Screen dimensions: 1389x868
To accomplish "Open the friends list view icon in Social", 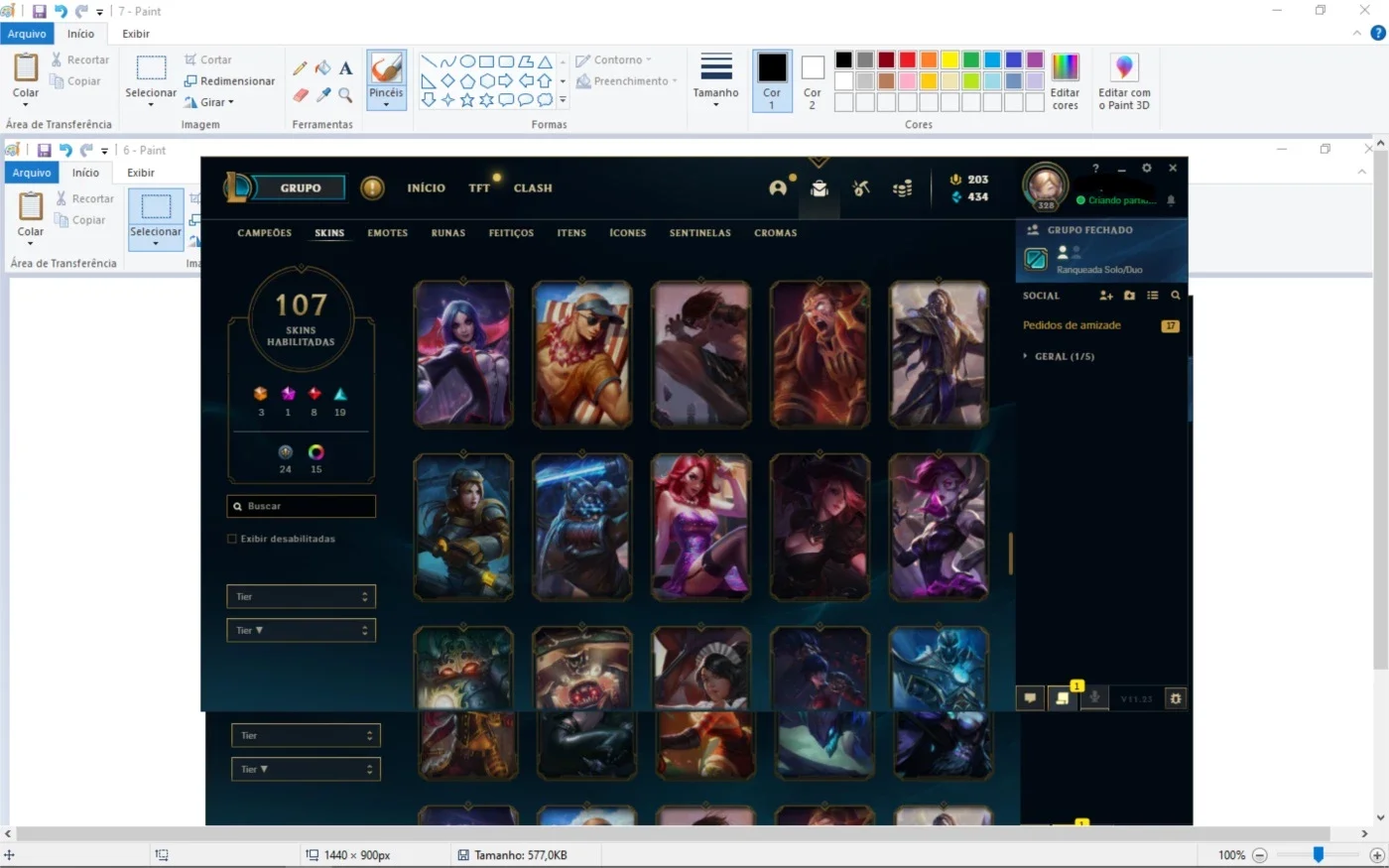I will [x=1152, y=296].
